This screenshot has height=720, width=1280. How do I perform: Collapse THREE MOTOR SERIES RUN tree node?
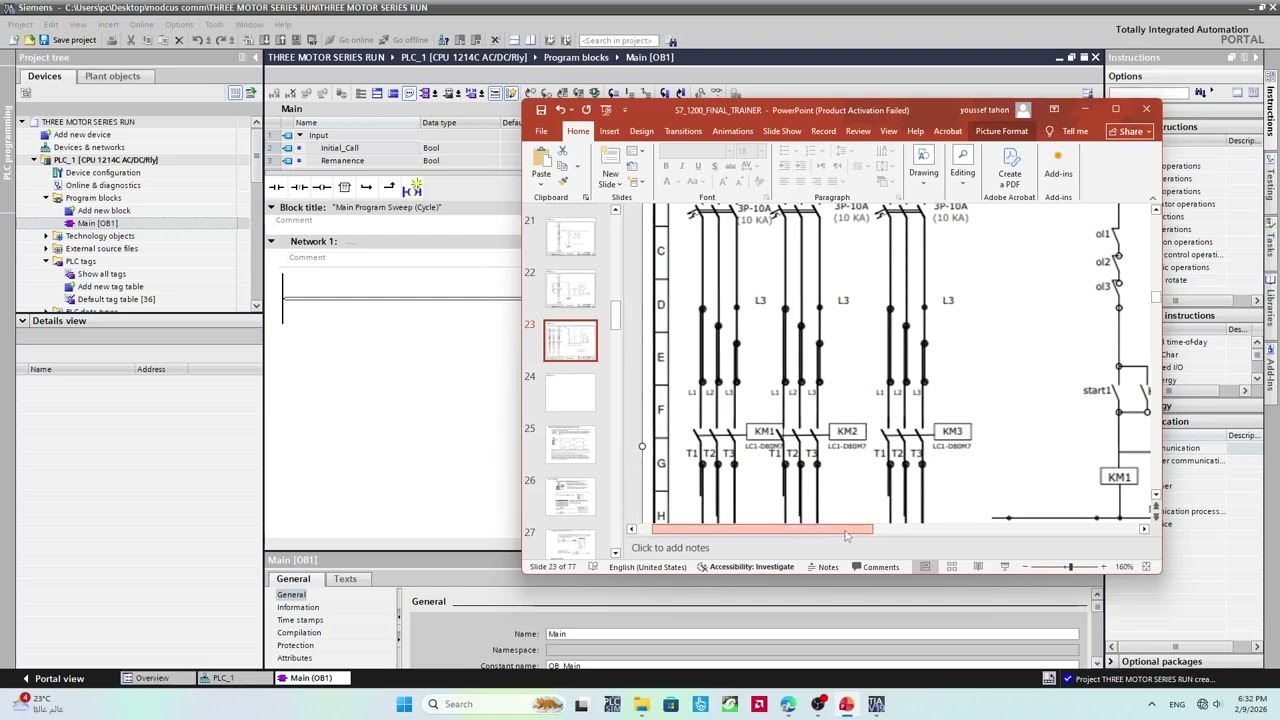22,122
